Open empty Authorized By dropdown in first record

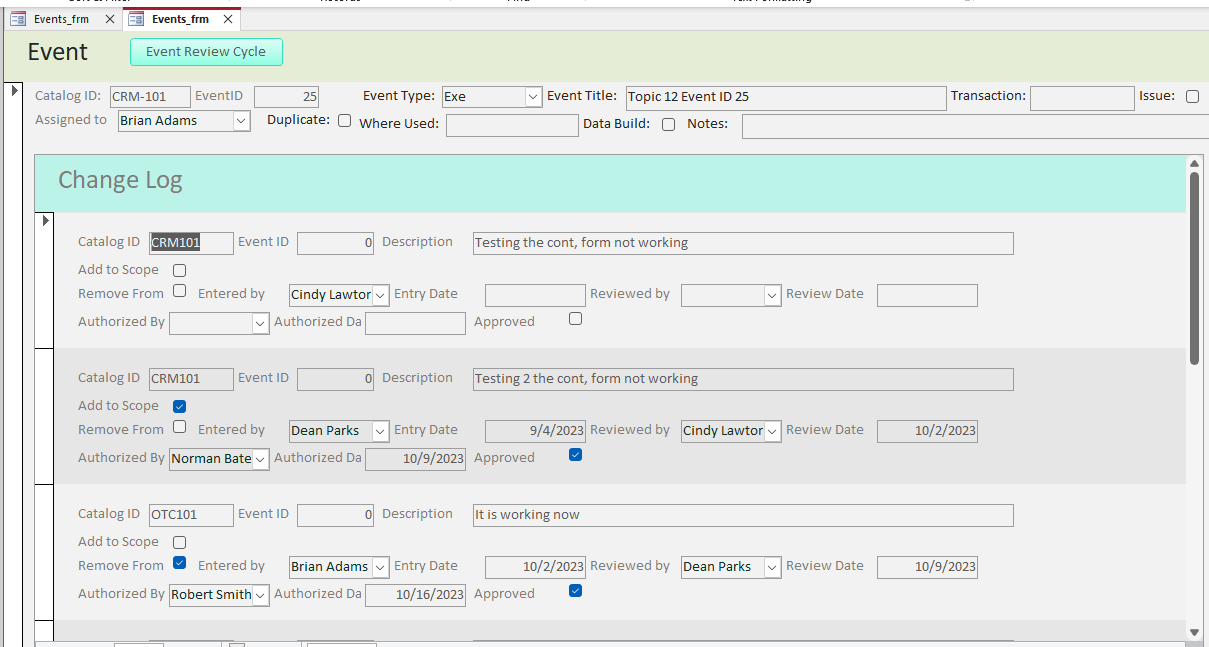point(260,323)
